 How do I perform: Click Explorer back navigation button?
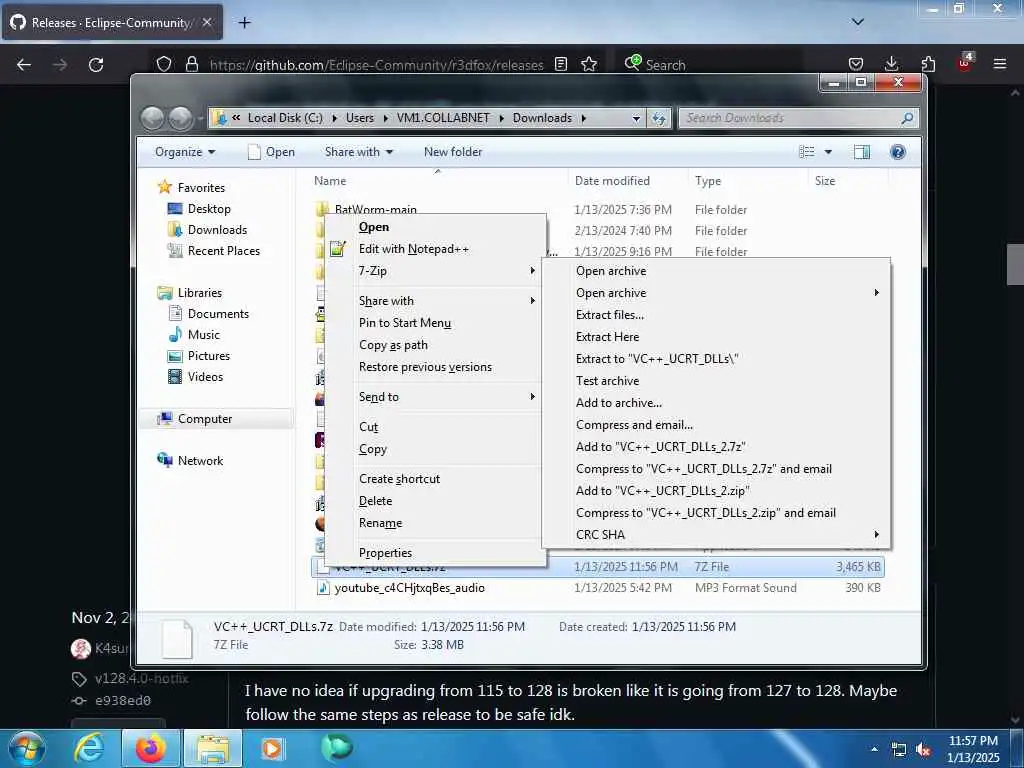153,118
